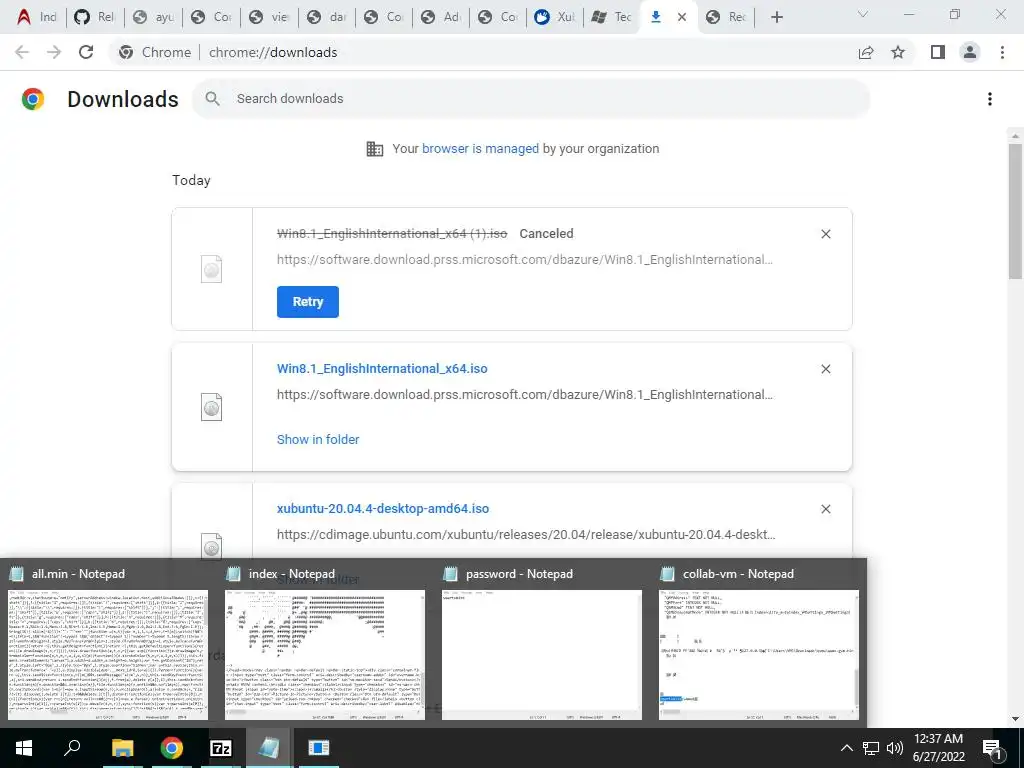Remove xubuntu-20.04.4 entry from list
Screen dimensions: 1024x768
click(x=825, y=509)
